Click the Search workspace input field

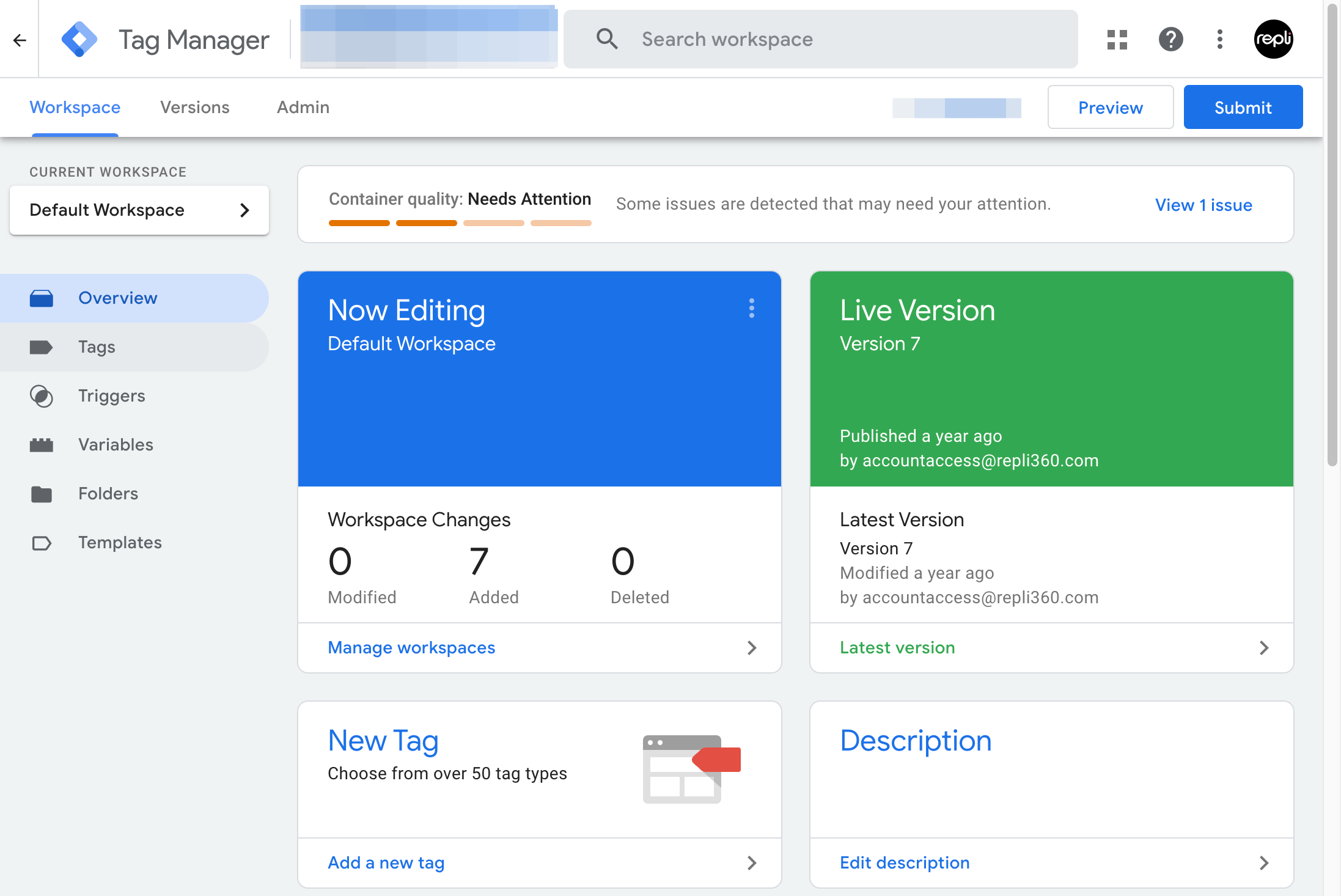click(820, 40)
